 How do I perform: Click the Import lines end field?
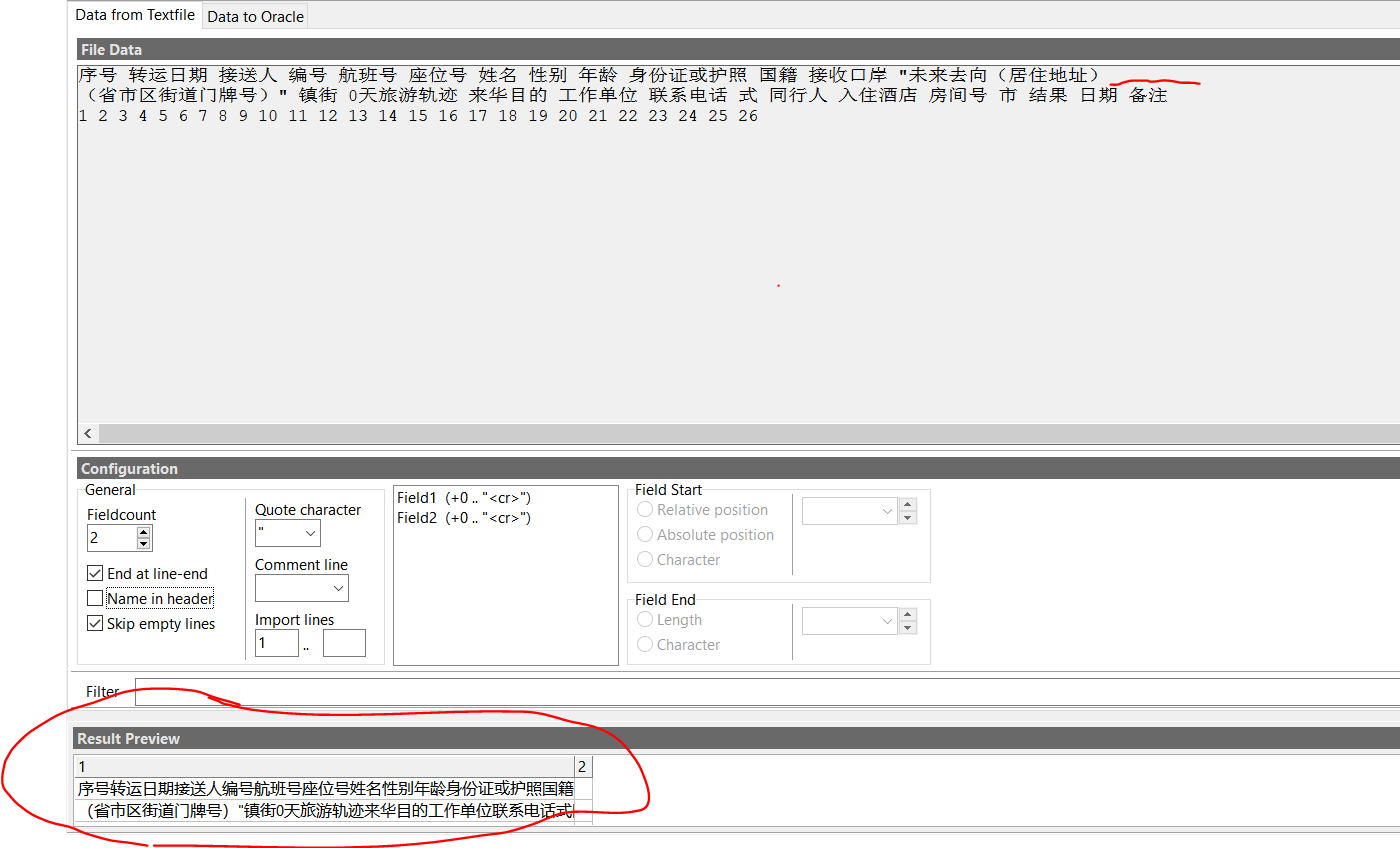pyautogui.click(x=344, y=643)
